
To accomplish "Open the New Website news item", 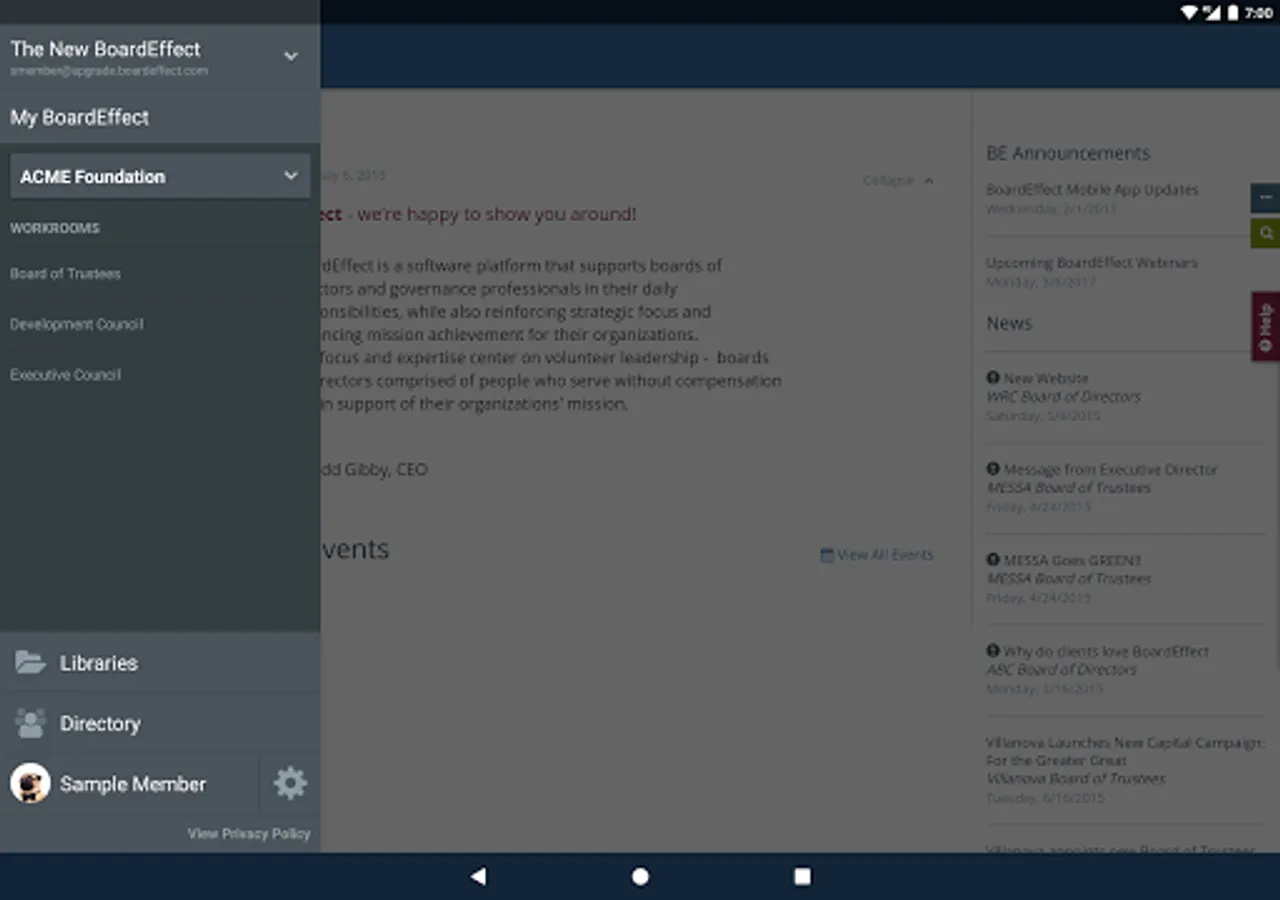I will click(1046, 378).
